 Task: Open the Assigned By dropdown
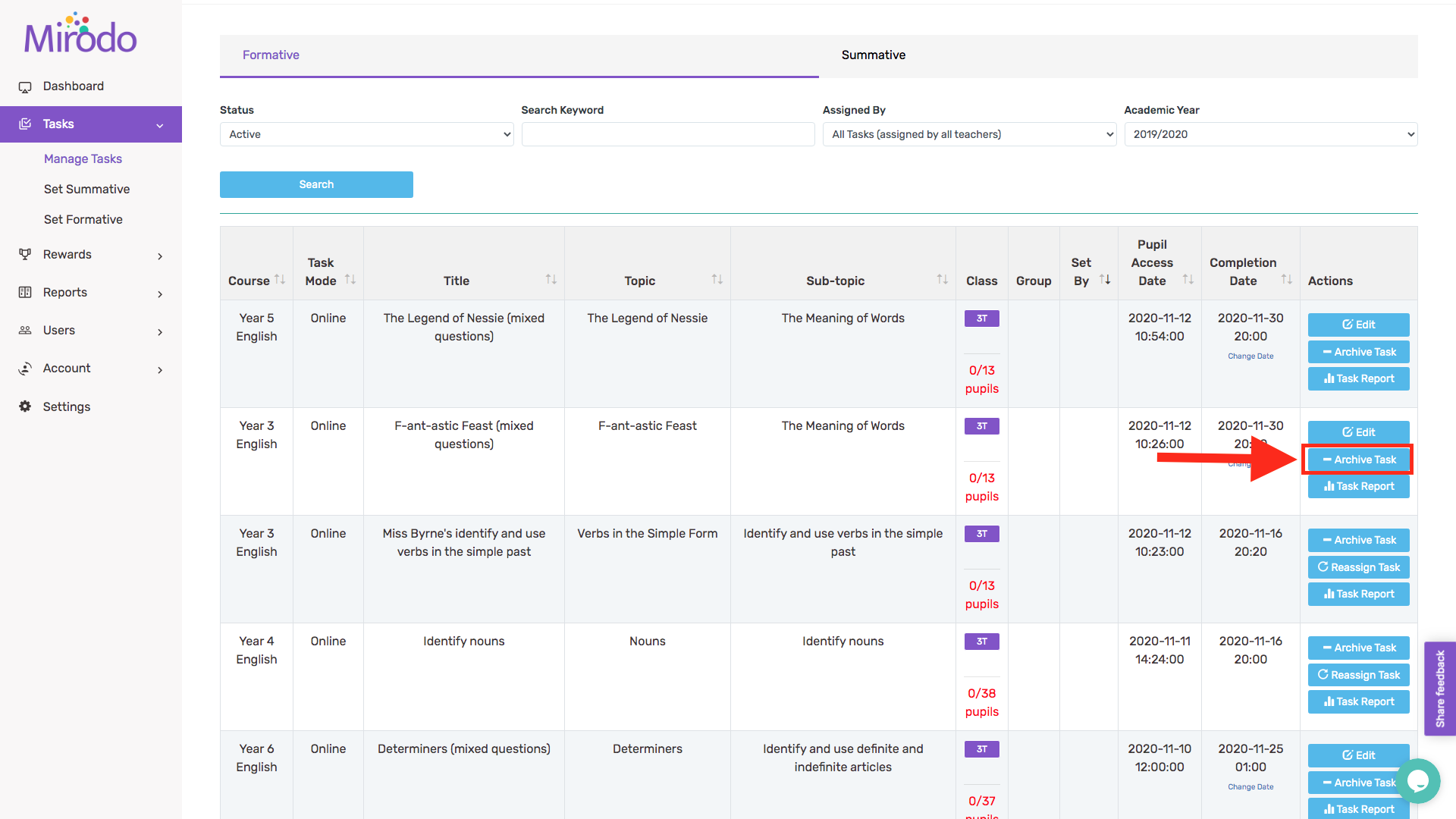969,134
